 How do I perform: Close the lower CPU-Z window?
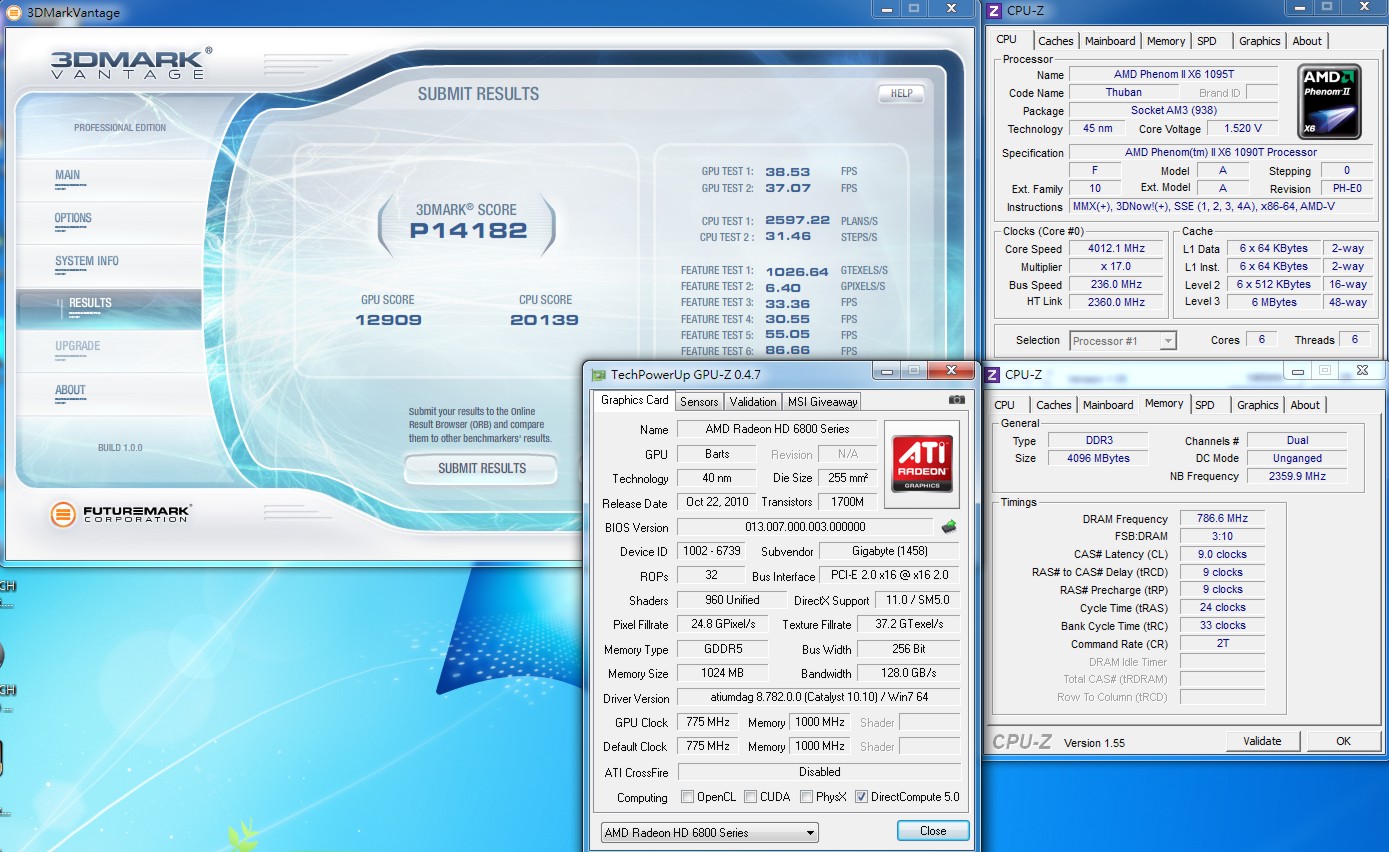point(1362,370)
